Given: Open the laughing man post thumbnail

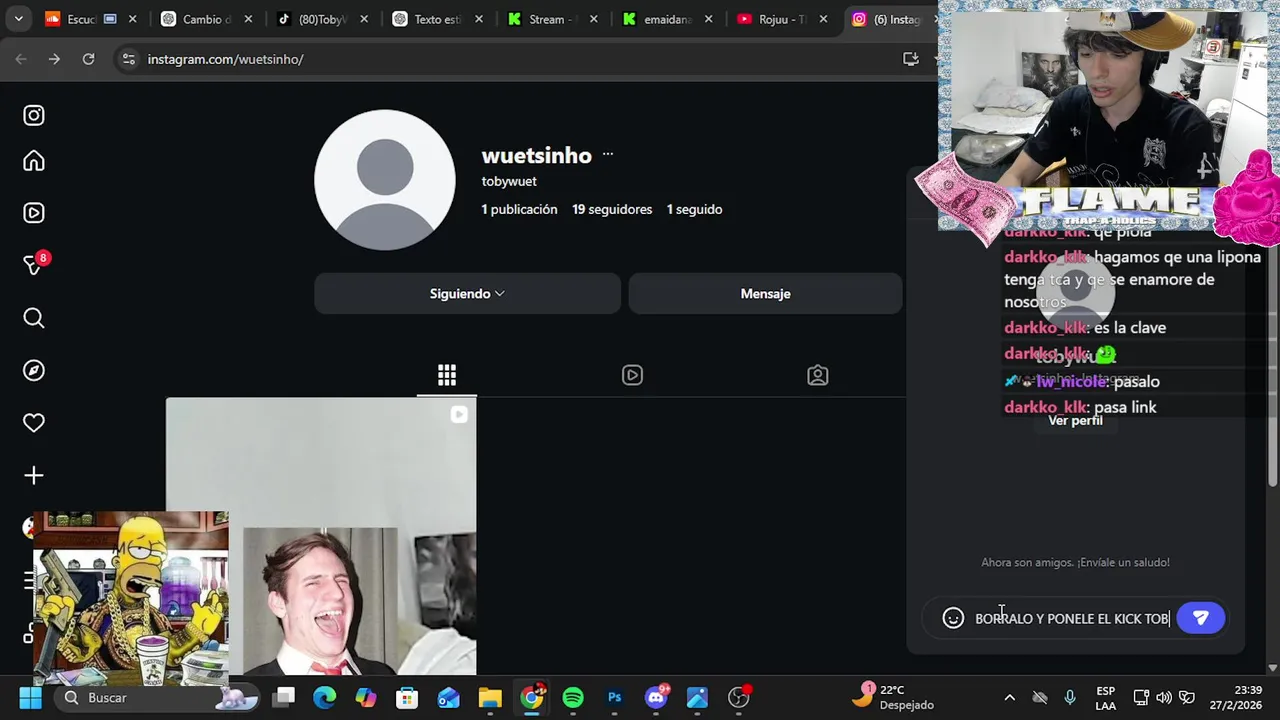Looking at the screenshot, I should [x=321, y=536].
